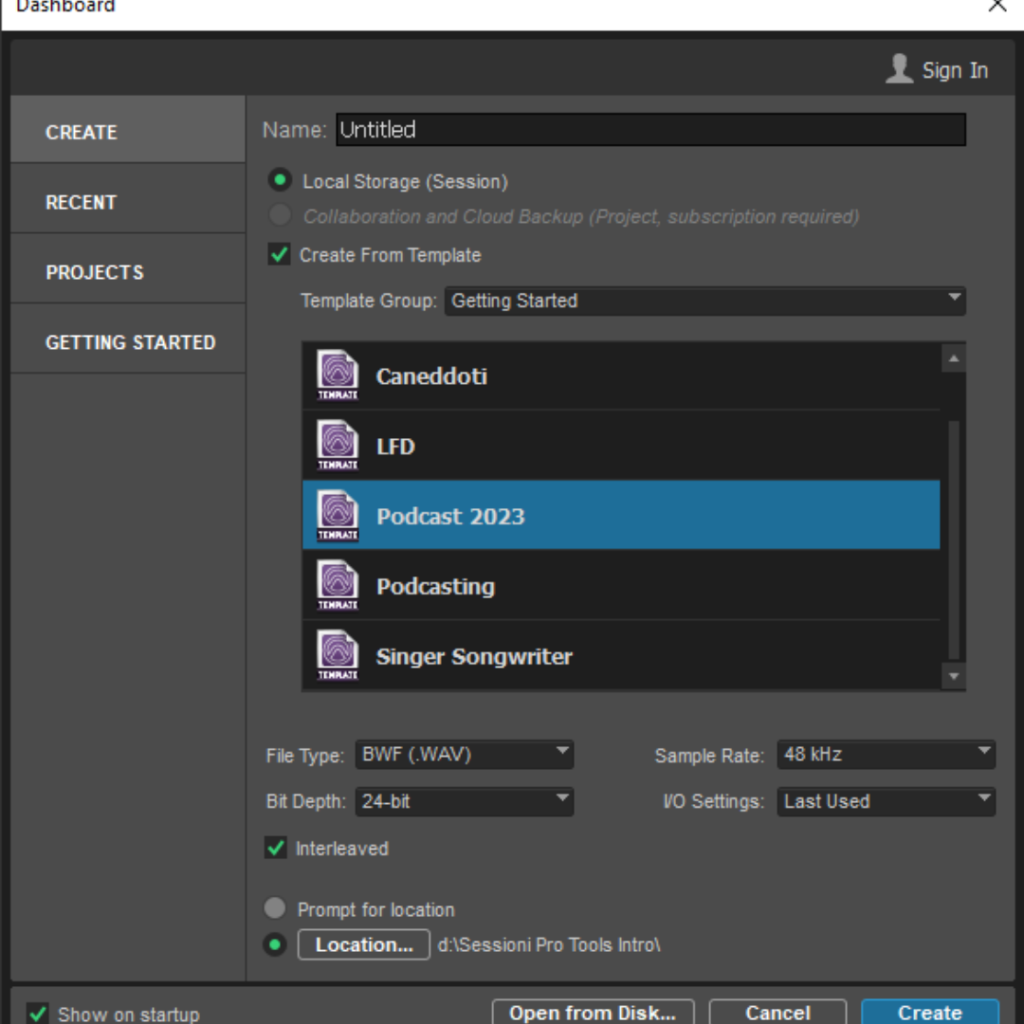This screenshot has height=1024, width=1024.
Task: Open the Template Group dropdown
Action: 705,300
